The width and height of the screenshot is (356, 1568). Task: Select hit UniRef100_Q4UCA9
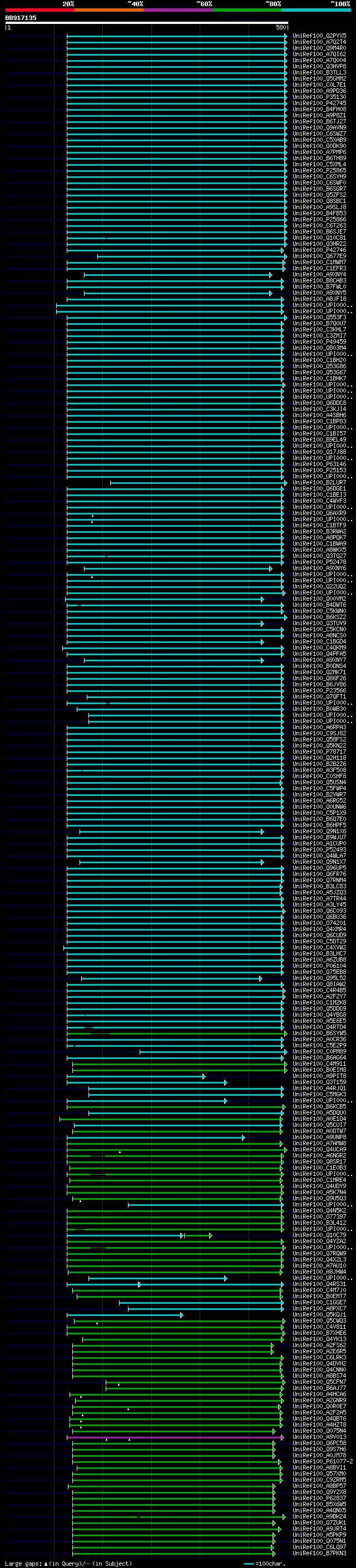point(319,1149)
